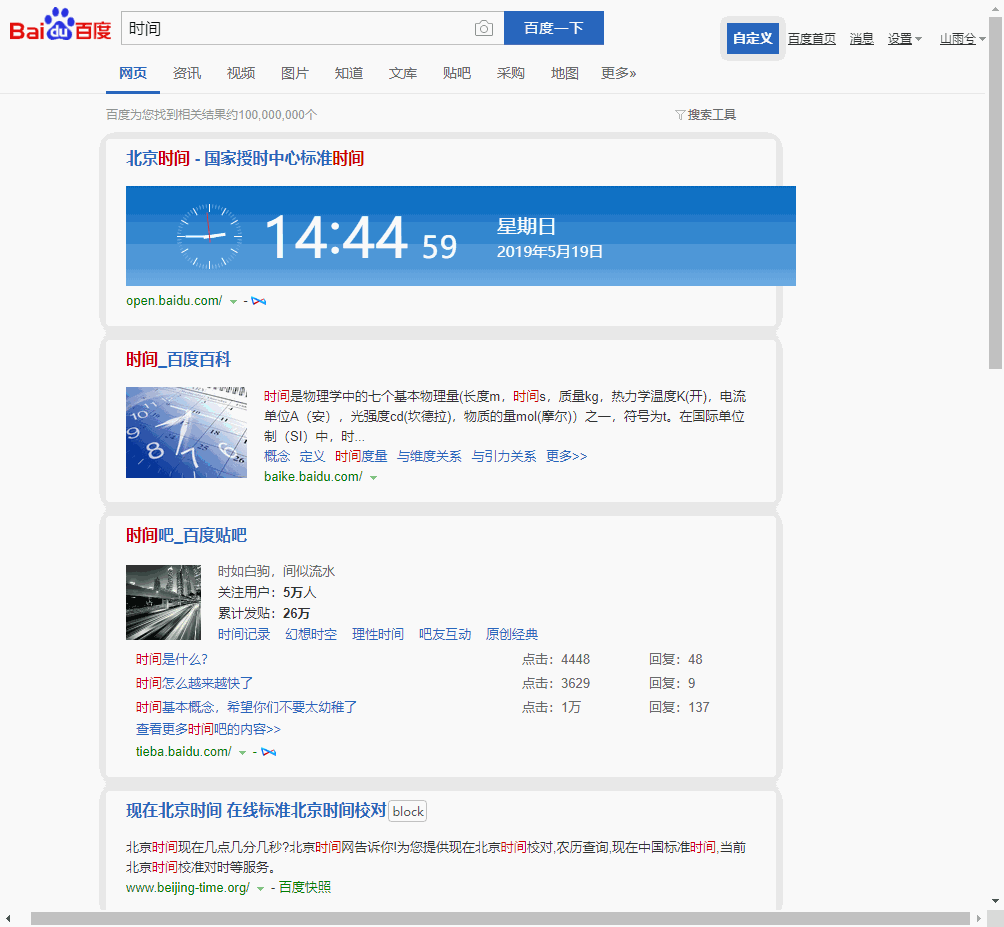Click the 14:44 digital time display
This screenshot has height=927, width=1004.
[x=337, y=237]
